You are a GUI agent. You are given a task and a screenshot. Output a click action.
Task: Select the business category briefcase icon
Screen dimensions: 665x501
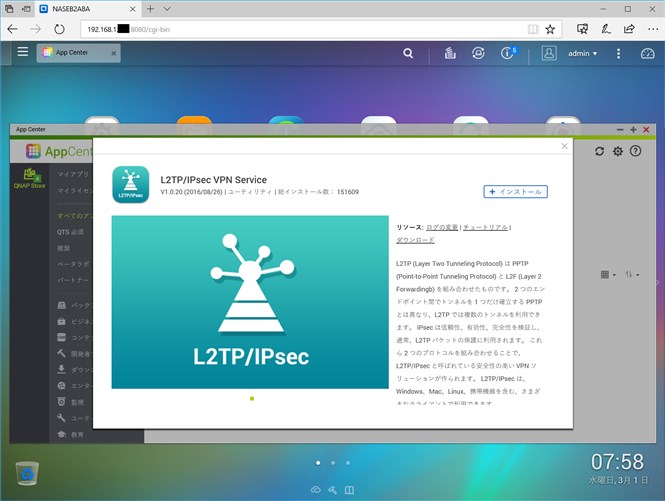click(62, 321)
